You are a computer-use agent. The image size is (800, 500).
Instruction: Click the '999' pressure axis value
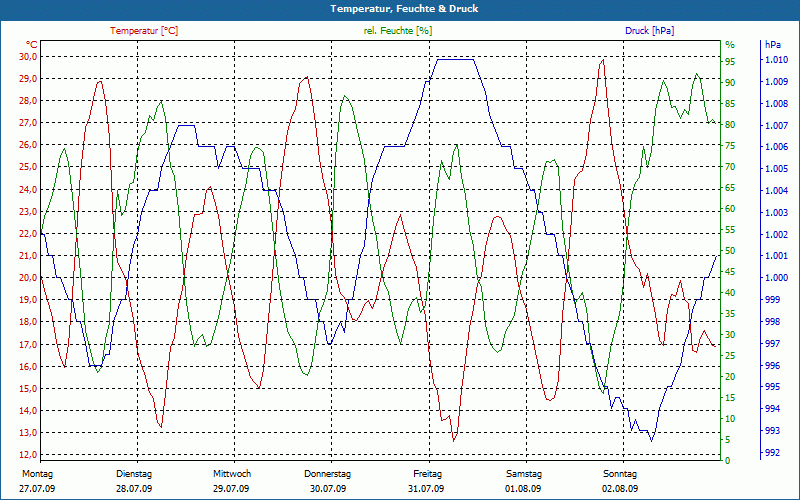[x=771, y=300]
